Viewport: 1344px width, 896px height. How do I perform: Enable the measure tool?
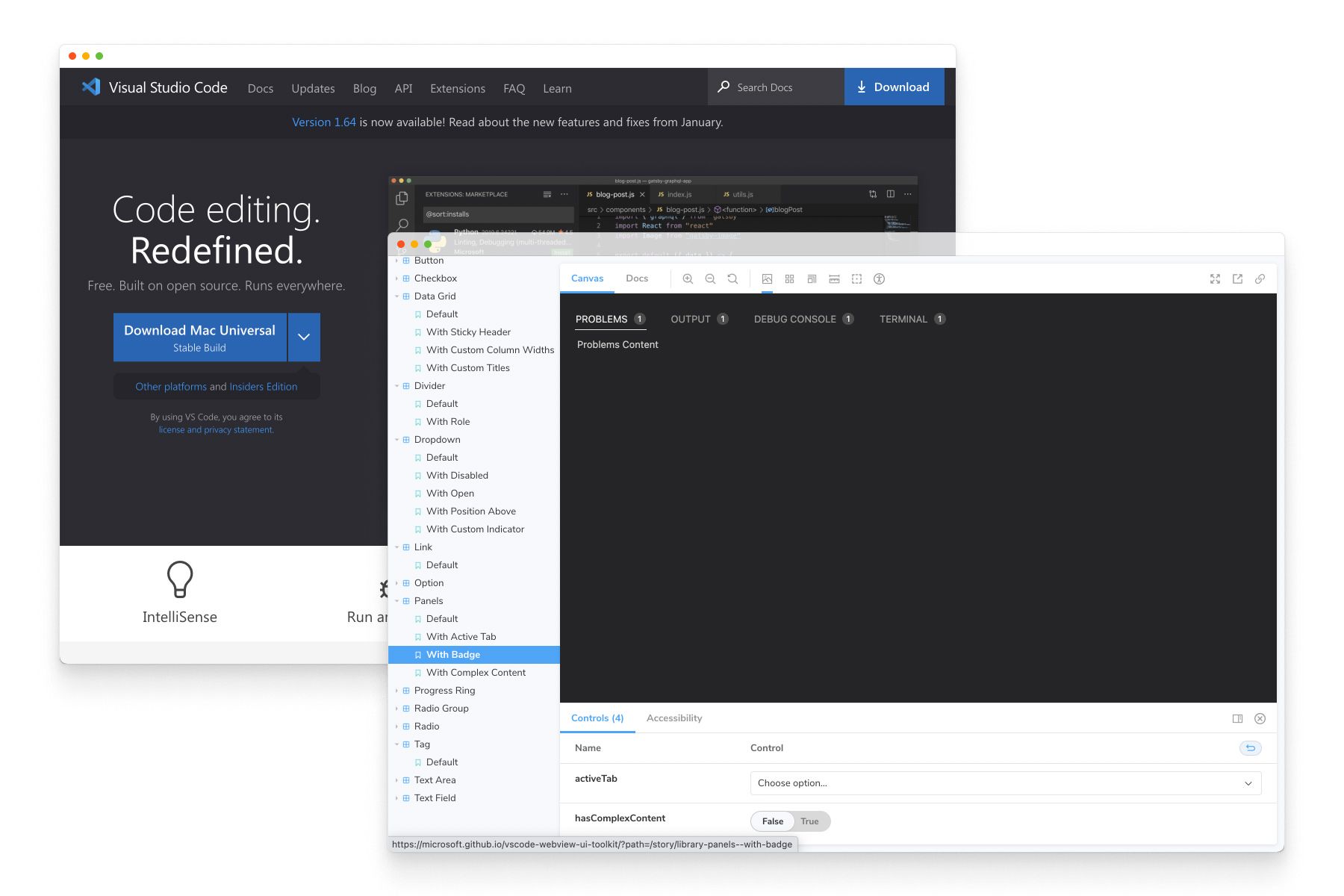834,279
